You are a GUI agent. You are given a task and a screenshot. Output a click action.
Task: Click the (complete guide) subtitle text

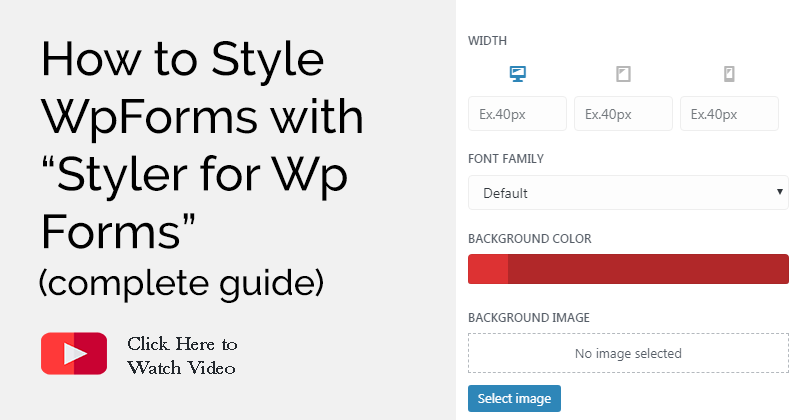(181, 283)
